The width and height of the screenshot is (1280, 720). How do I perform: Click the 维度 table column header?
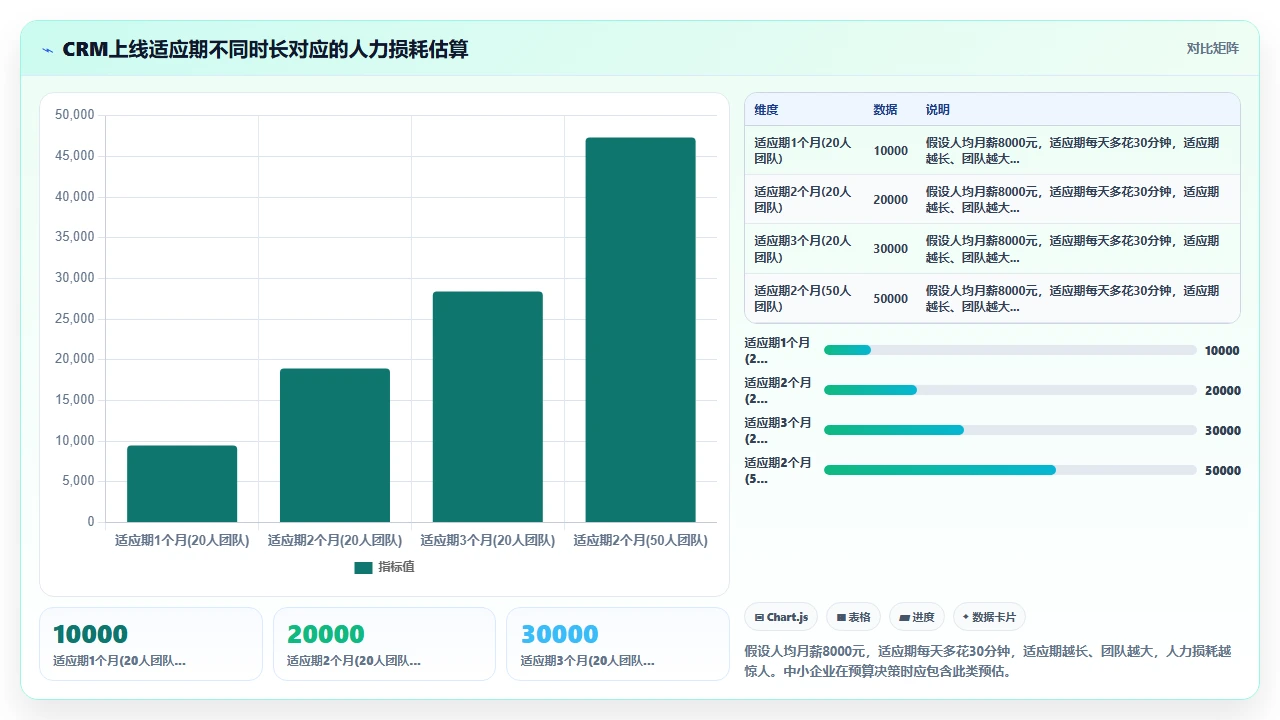(x=766, y=110)
